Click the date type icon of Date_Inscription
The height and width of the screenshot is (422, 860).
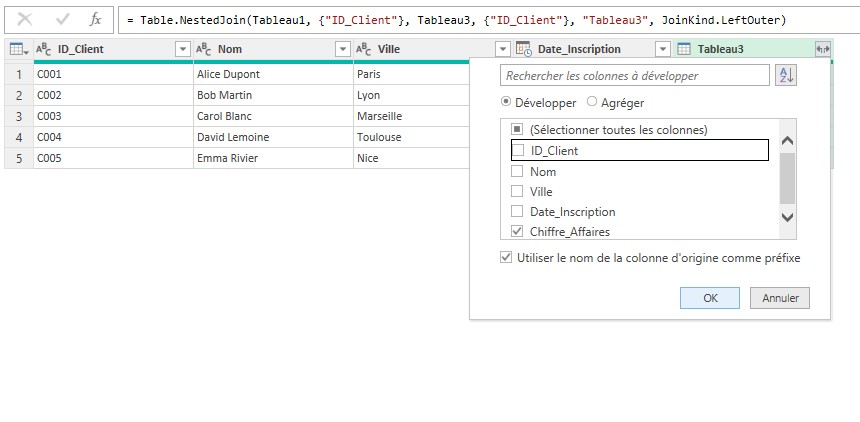tap(523, 49)
